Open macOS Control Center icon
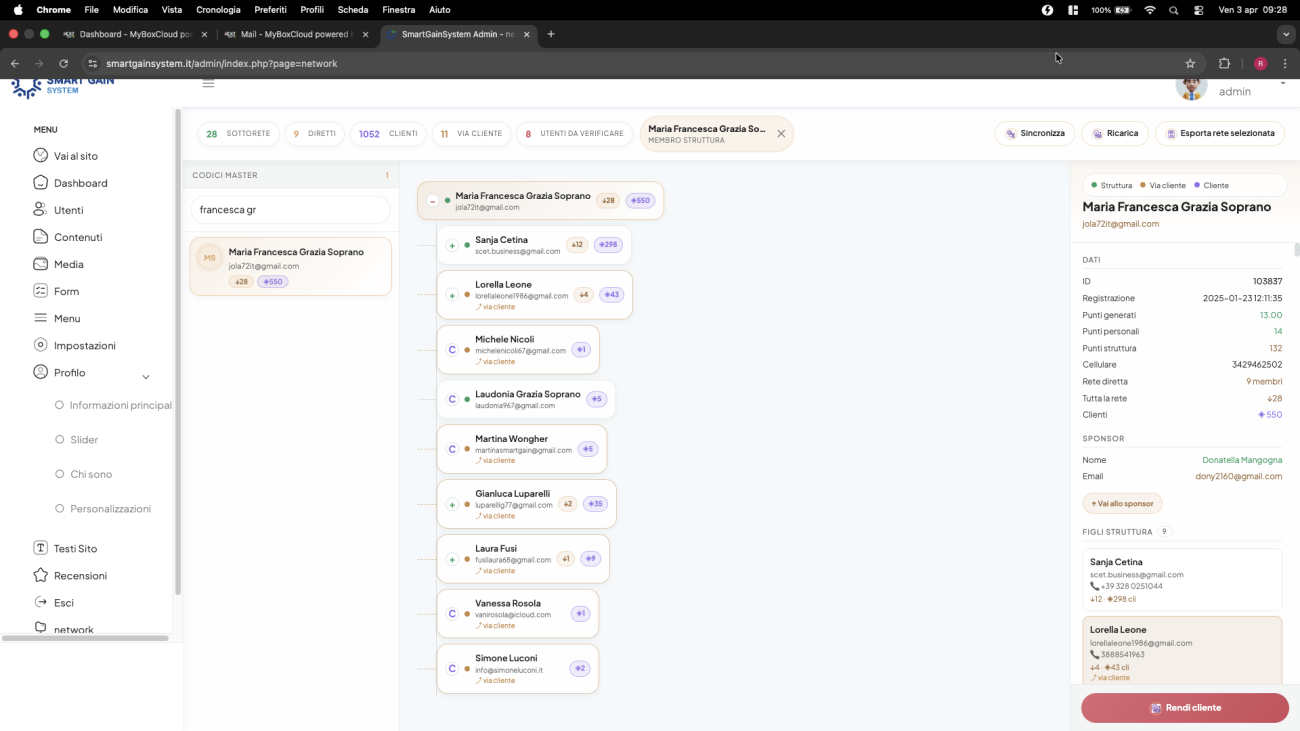Viewport: 1300px width, 731px height. [x=1199, y=10]
